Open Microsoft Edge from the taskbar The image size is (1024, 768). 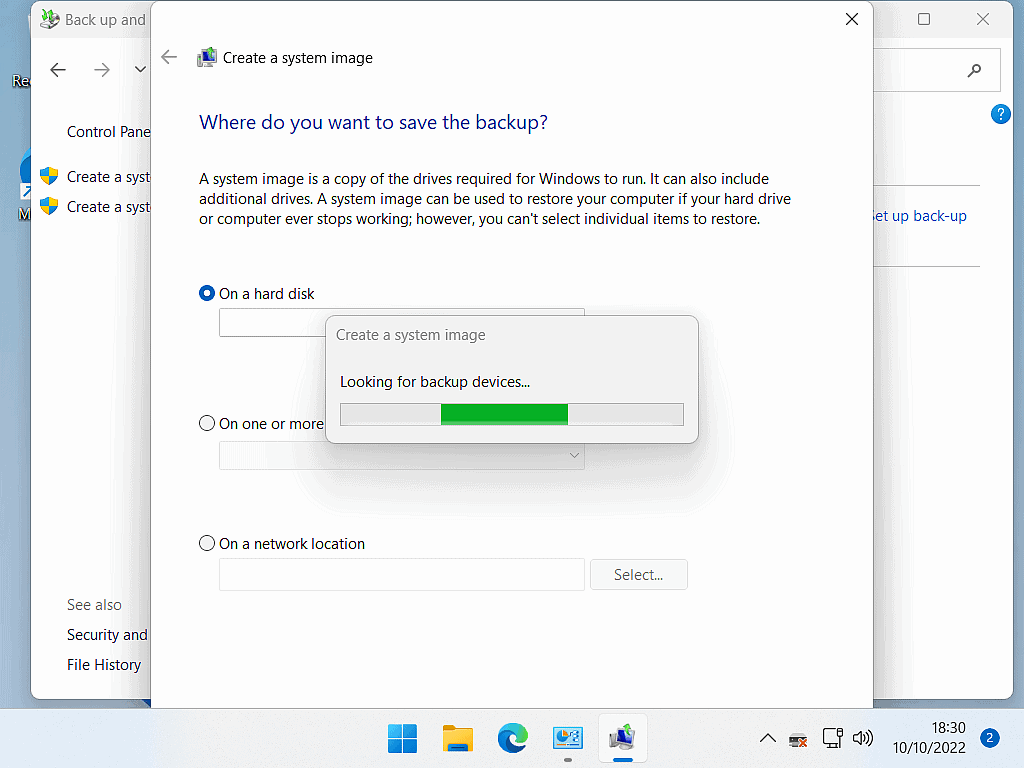(x=513, y=738)
